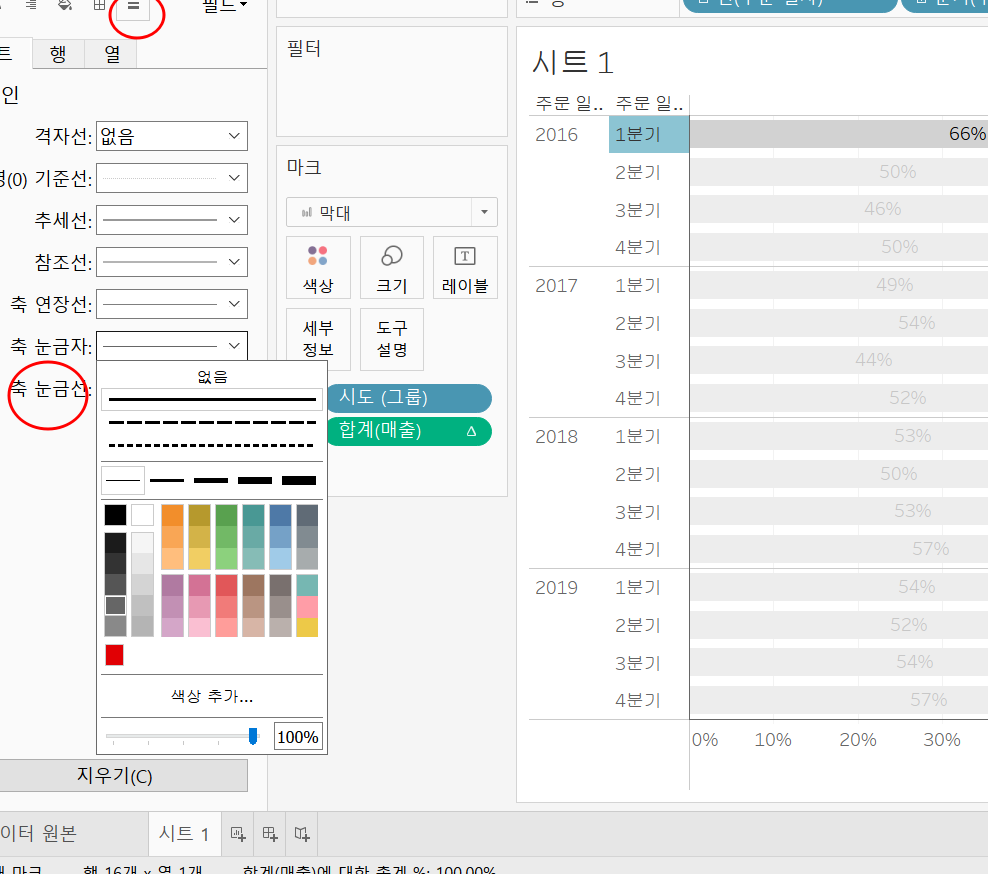Click the 시도 (그룹) pill
The image size is (988, 874).
tap(408, 398)
